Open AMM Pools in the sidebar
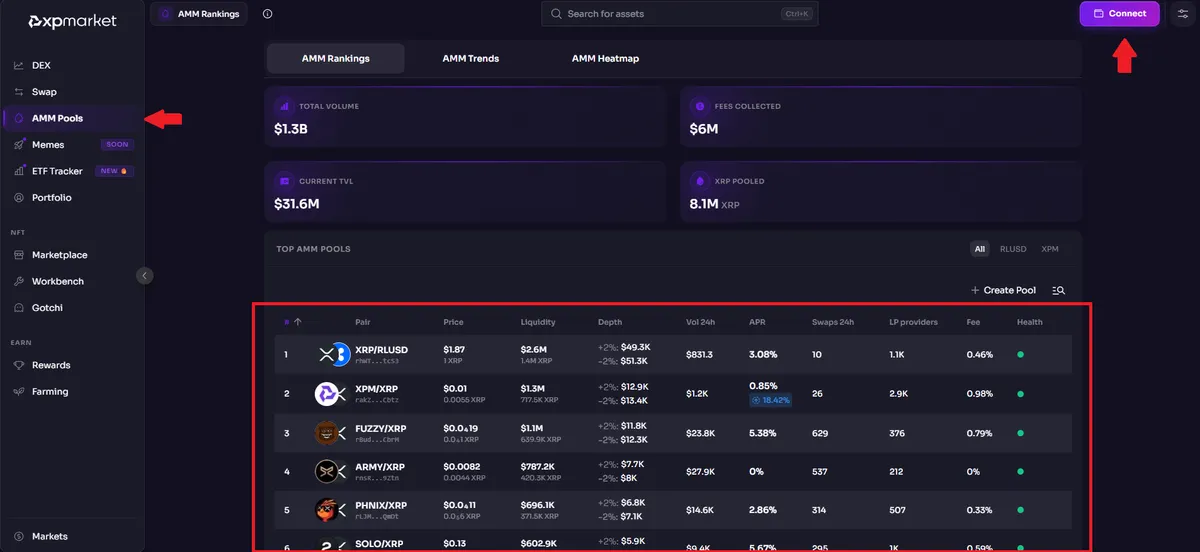 pyautogui.click(x=70, y=118)
